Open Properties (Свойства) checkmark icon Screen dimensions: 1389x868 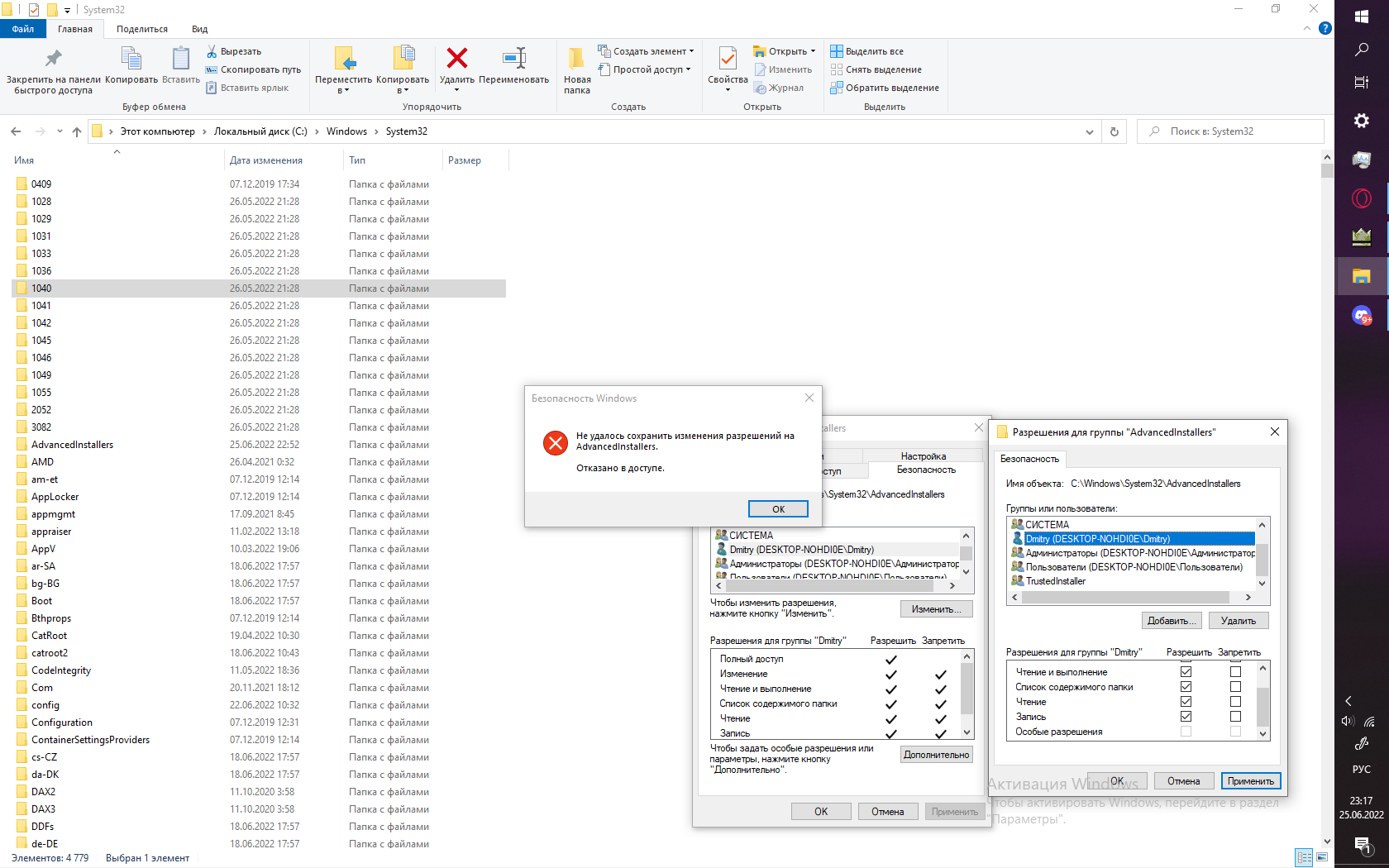pyautogui.click(x=728, y=59)
